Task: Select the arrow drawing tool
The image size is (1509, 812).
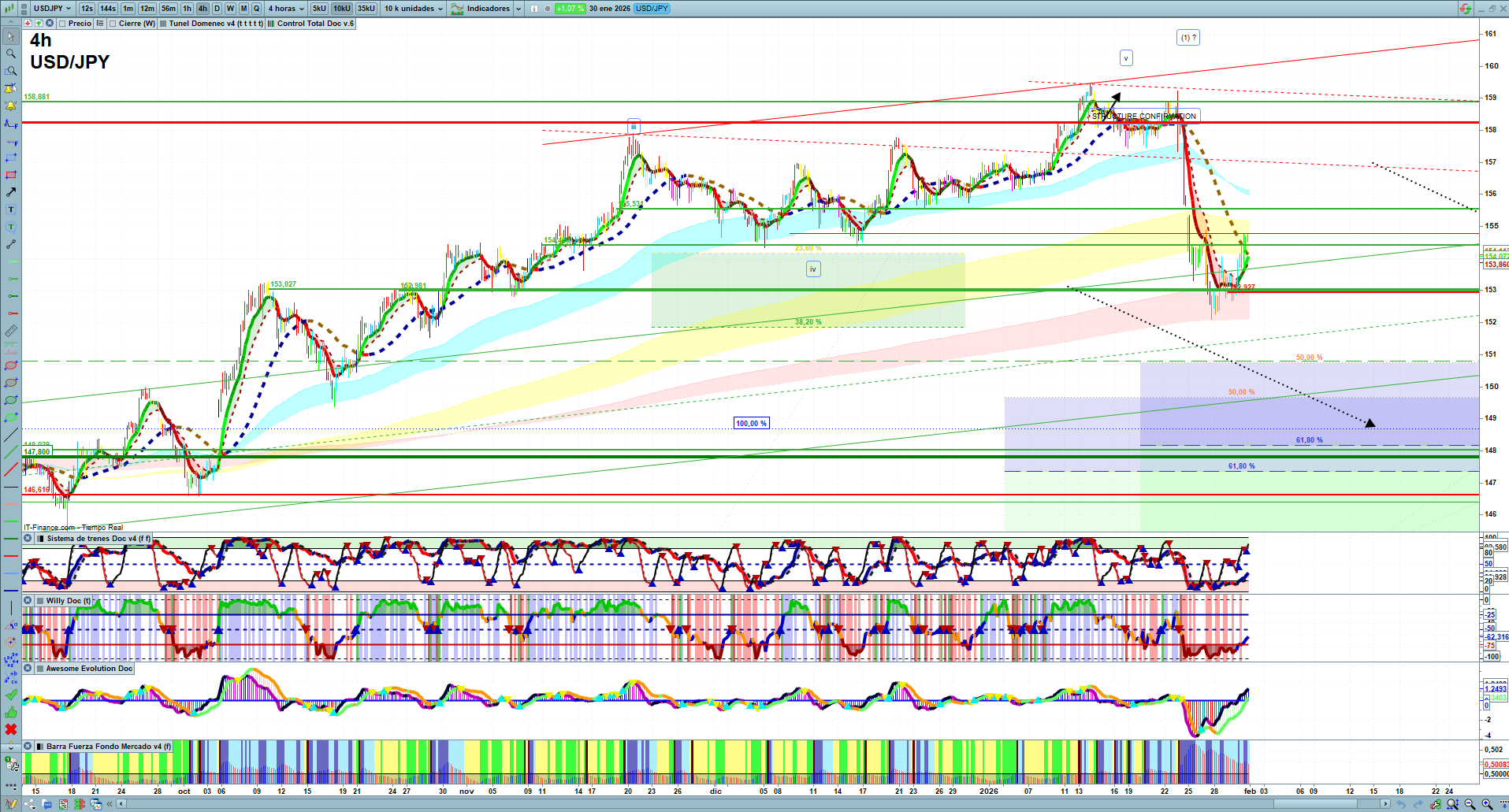Action: tap(11, 192)
